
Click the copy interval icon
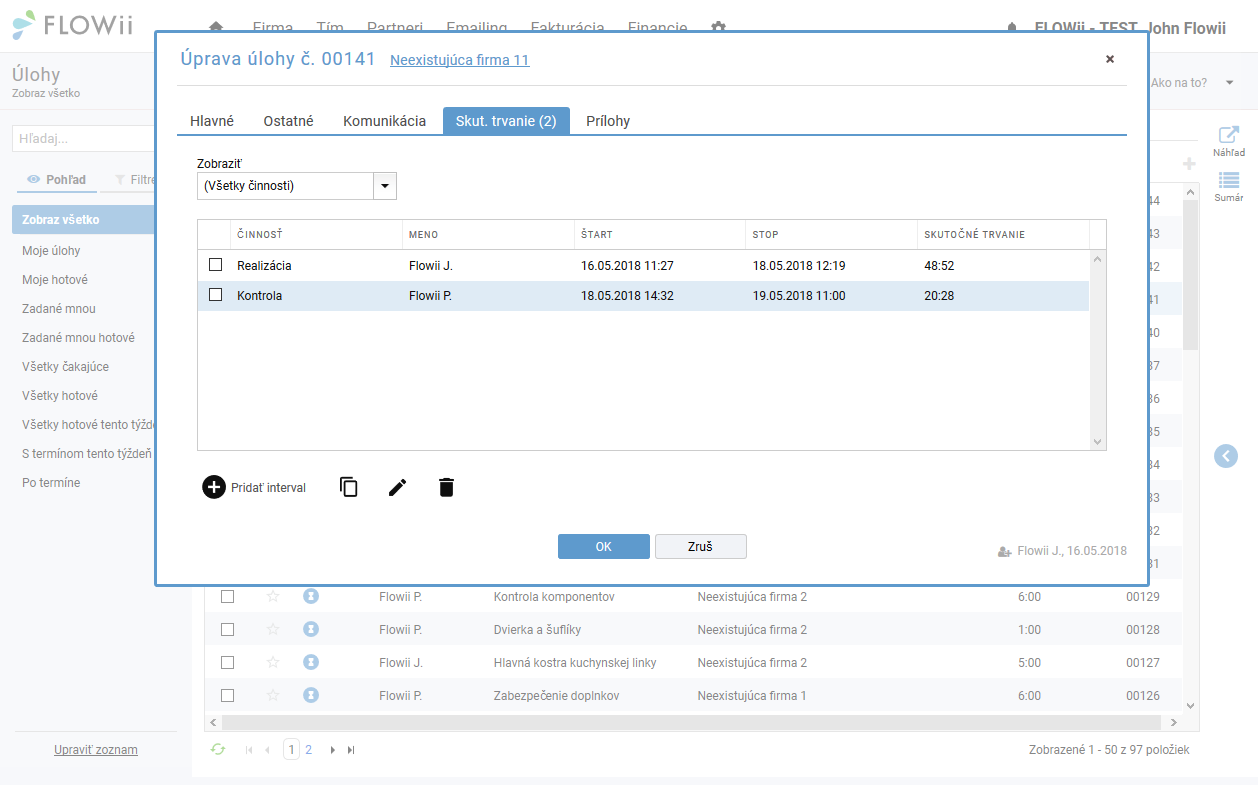[x=349, y=487]
